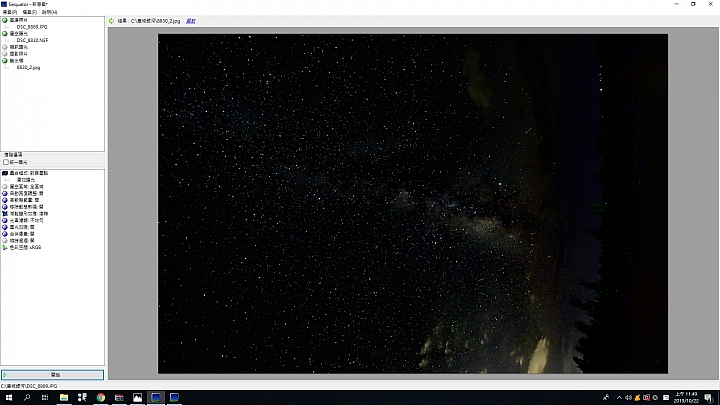Open the File (F) menu
This screenshot has width=720, height=405.
point(29,12)
